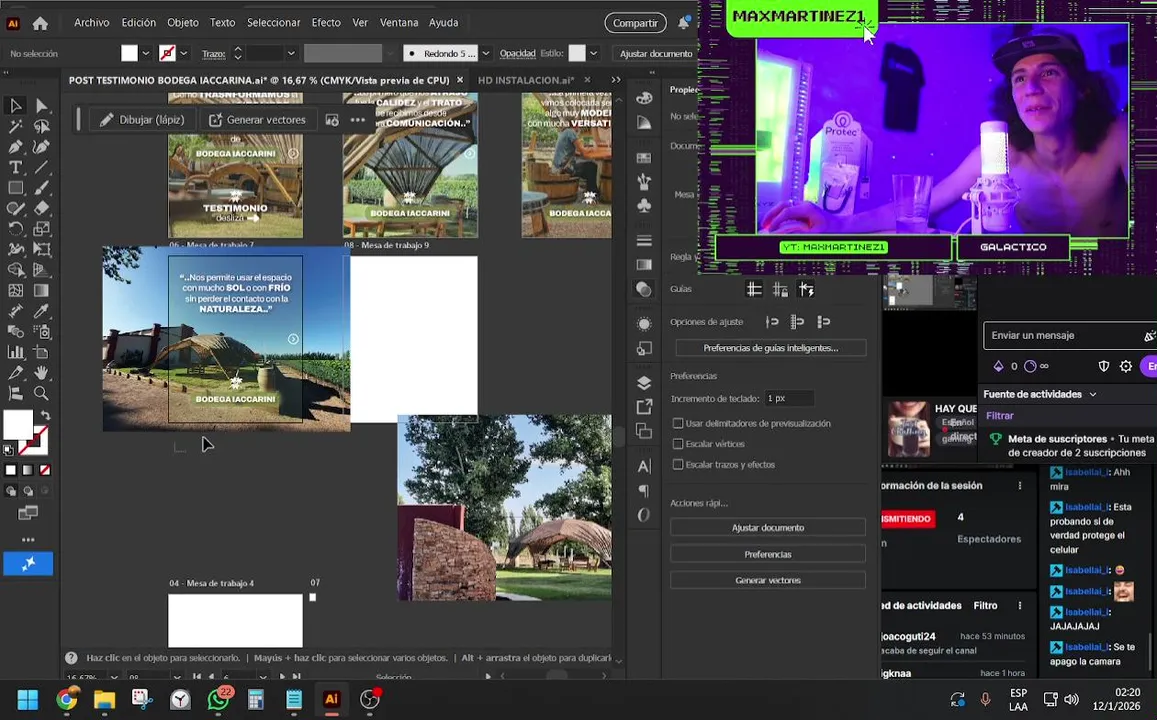Open the Layers panel icon

coord(644,383)
